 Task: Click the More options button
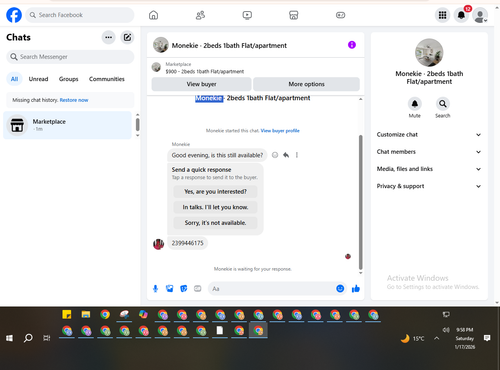pos(306,84)
